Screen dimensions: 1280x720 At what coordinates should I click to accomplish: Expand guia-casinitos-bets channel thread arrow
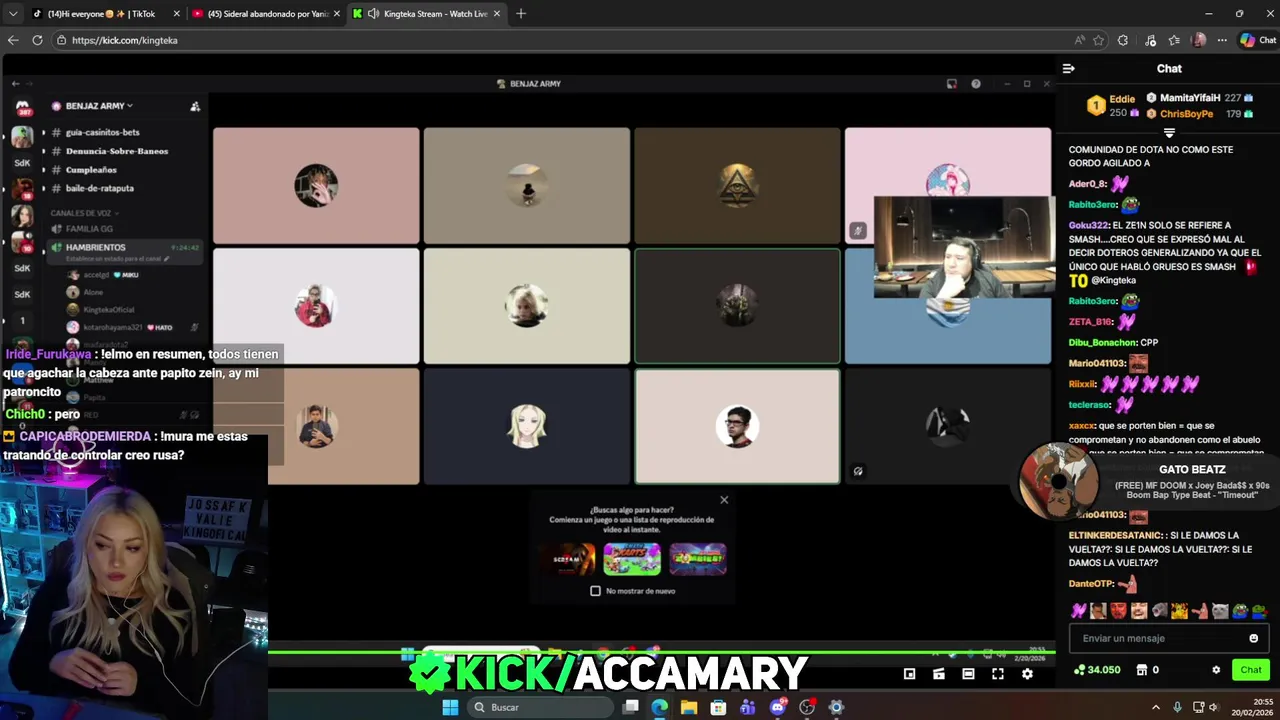[43, 132]
